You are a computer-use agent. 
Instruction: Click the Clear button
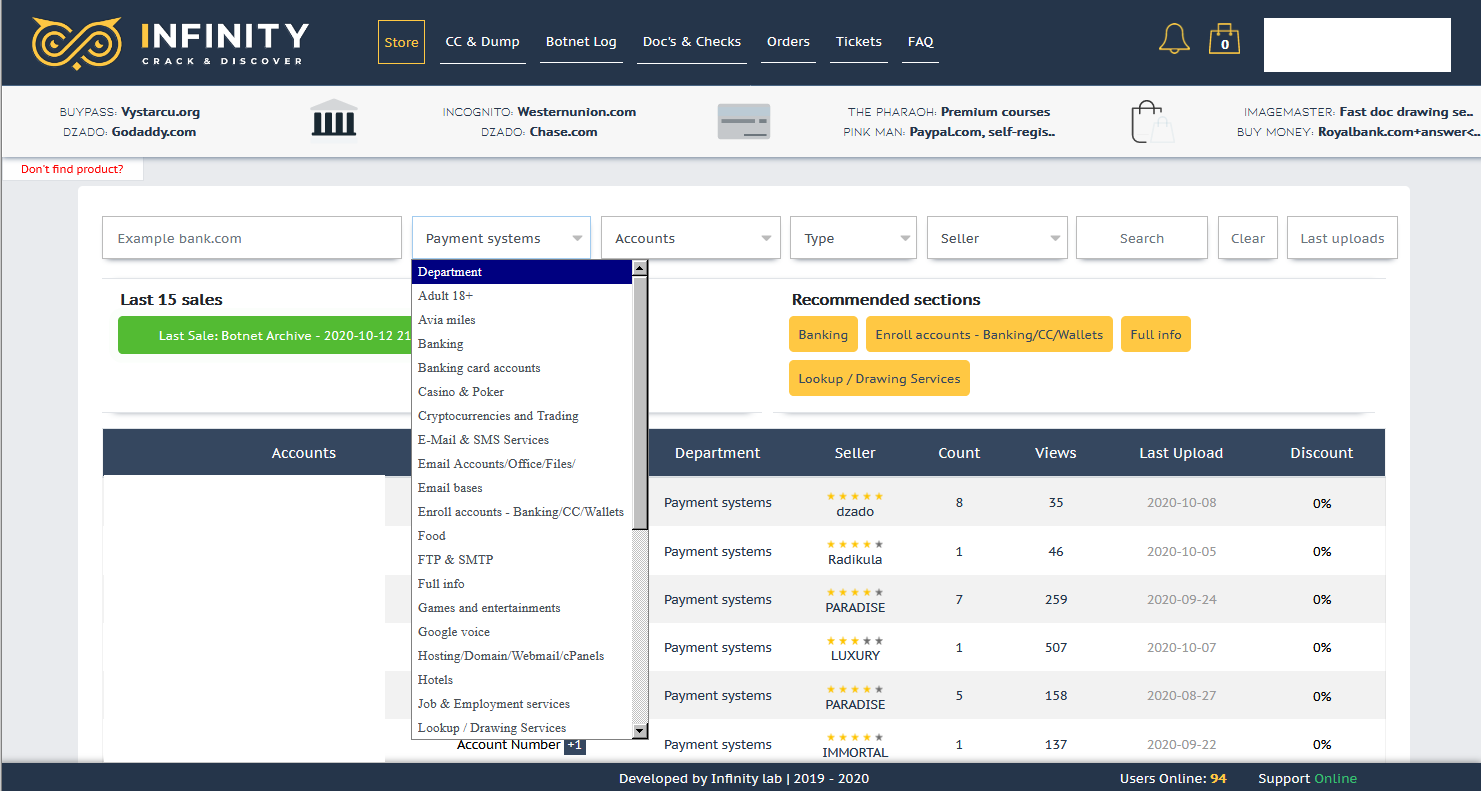pyautogui.click(x=1248, y=238)
